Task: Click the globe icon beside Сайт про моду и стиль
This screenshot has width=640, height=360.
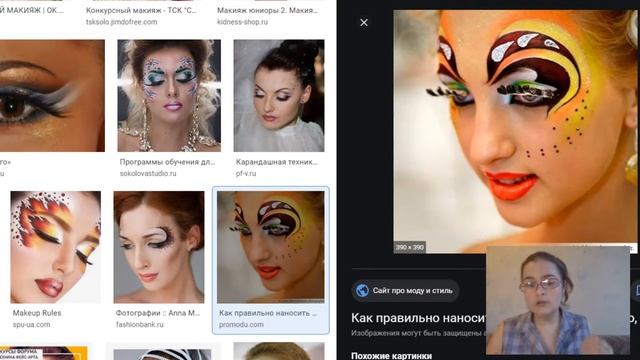Action: pyautogui.click(x=362, y=291)
